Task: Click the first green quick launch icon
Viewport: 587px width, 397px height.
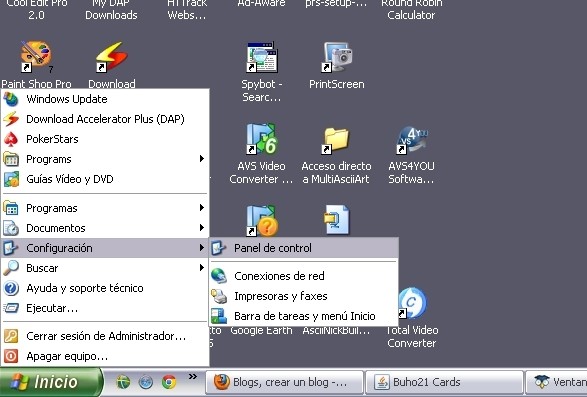Action: 123,382
